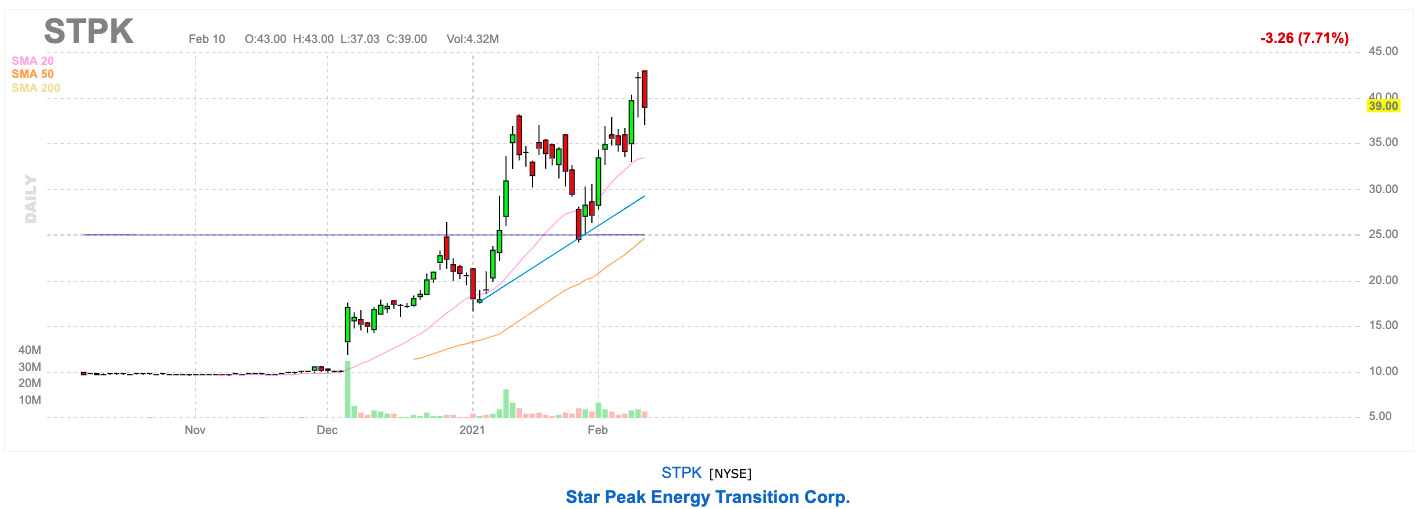Click the H:43.00 high value
This screenshot has height=509, width=1418.
(x=313, y=39)
